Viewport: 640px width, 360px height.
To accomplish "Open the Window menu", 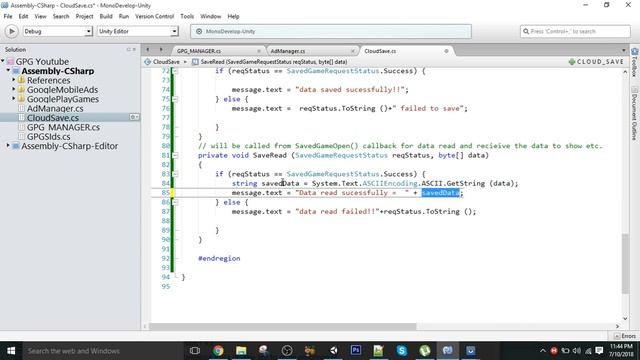I will coord(210,16).
